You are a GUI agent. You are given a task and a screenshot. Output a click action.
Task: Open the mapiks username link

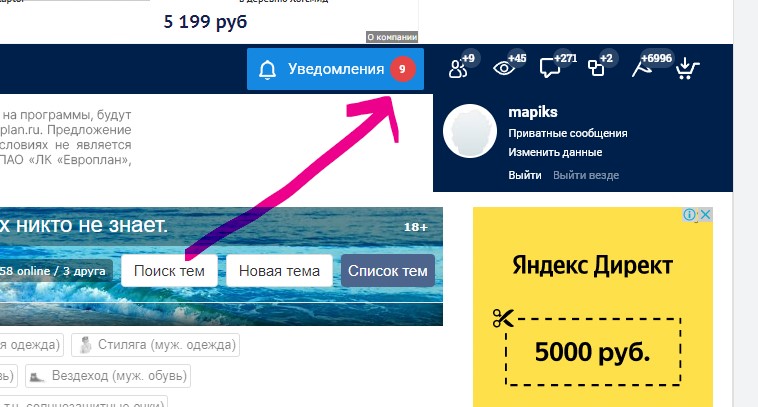click(x=533, y=112)
